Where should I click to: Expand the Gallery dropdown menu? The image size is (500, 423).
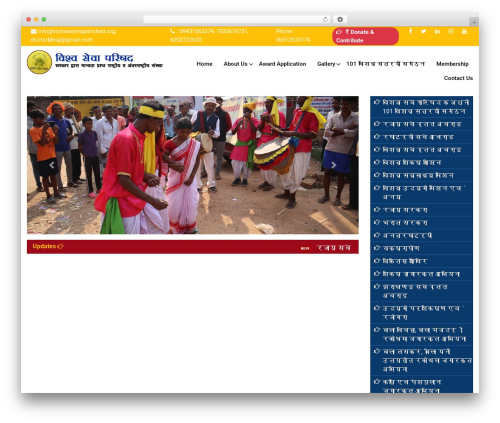click(328, 64)
